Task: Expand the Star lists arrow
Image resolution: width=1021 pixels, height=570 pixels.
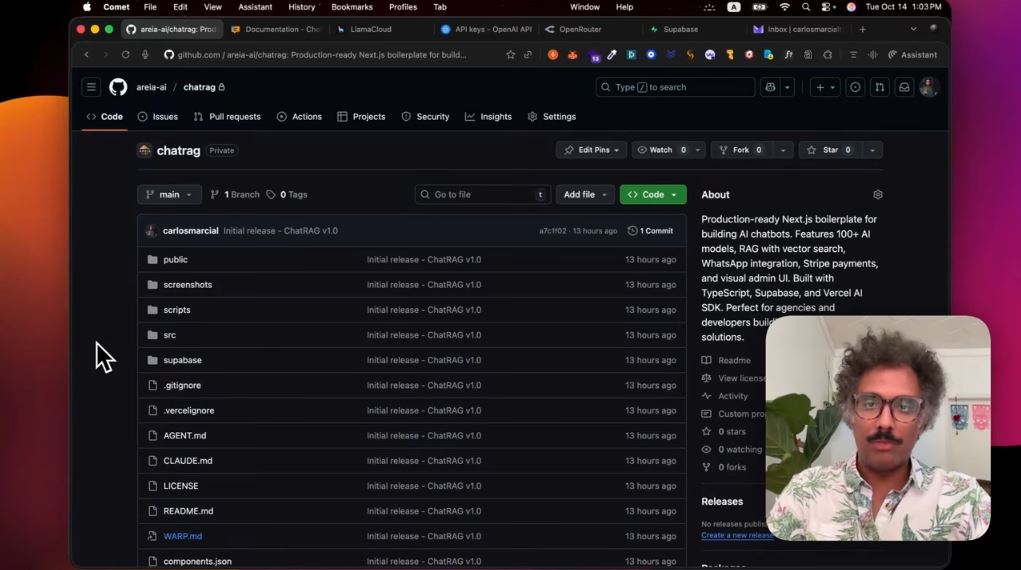Action: pyautogui.click(x=872, y=150)
